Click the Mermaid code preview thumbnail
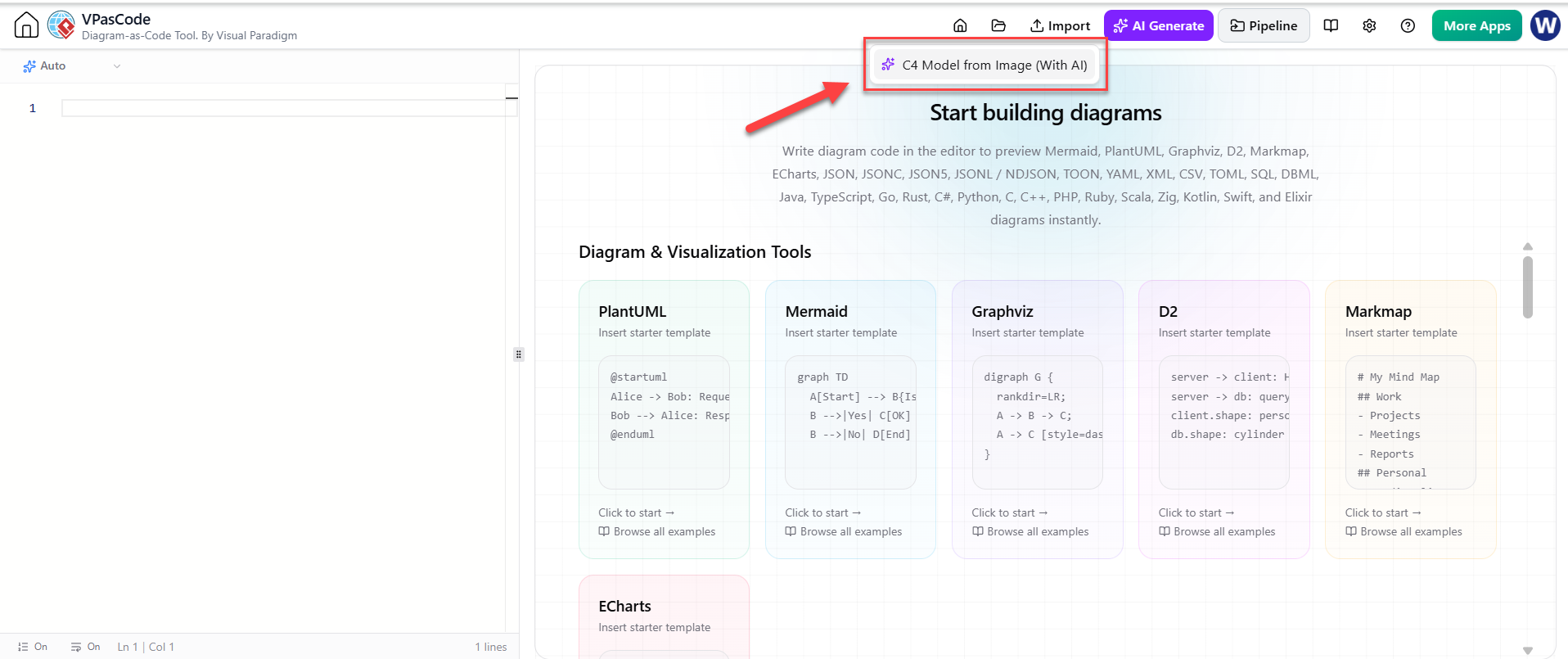This screenshot has width=1568, height=659. click(850, 422)
